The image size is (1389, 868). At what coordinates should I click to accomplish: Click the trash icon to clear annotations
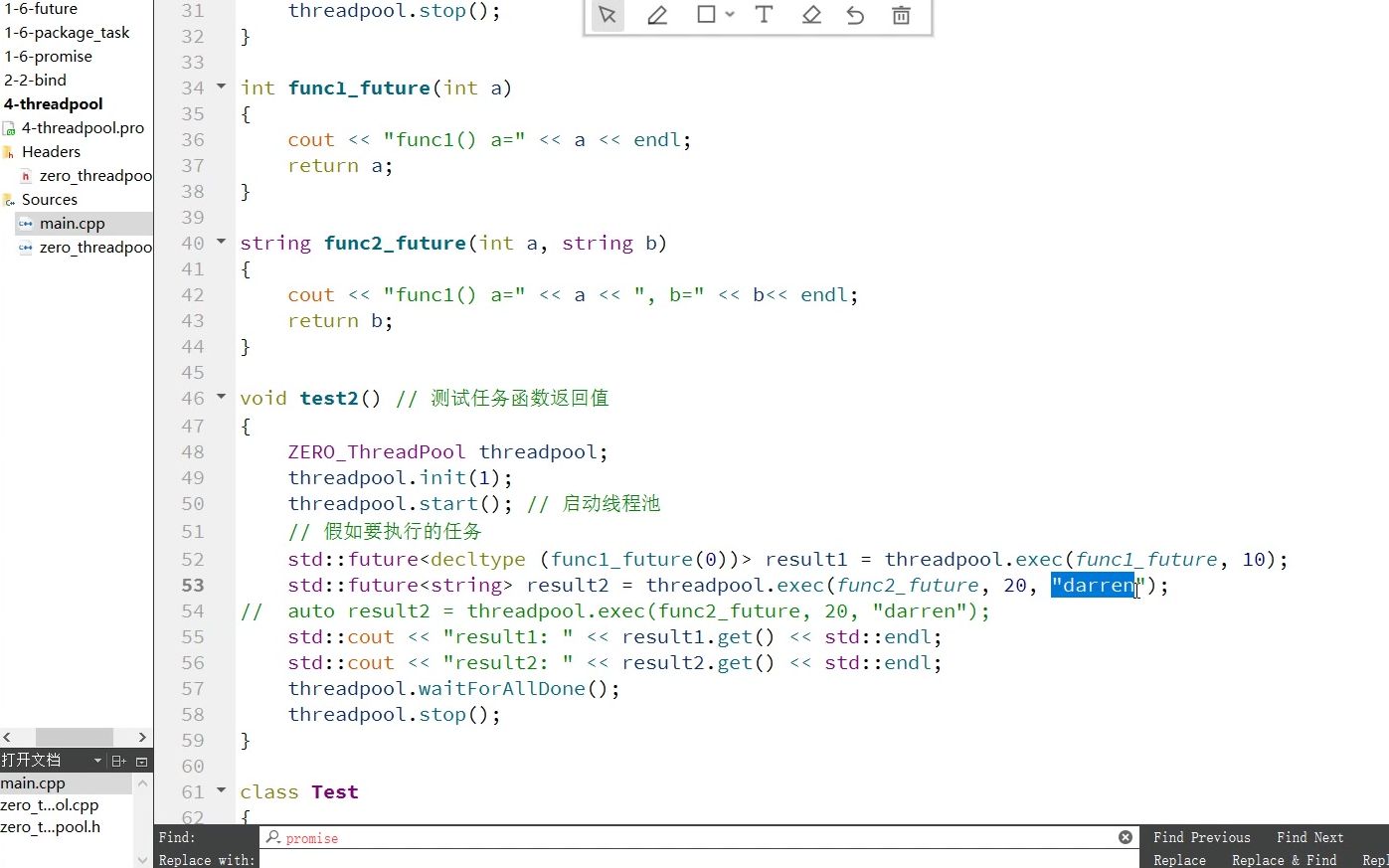pyautogui.click(x=901, y=15)
